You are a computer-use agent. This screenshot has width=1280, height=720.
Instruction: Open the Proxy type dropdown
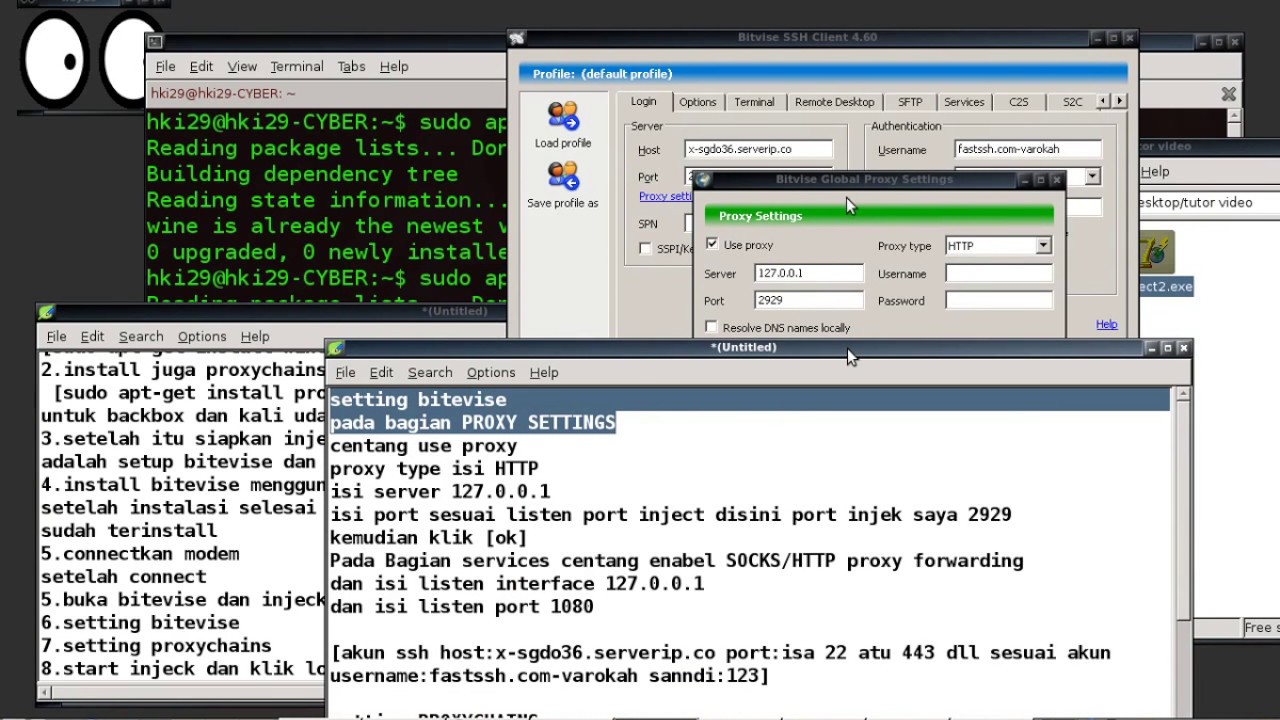click(x=1043, y=246)
